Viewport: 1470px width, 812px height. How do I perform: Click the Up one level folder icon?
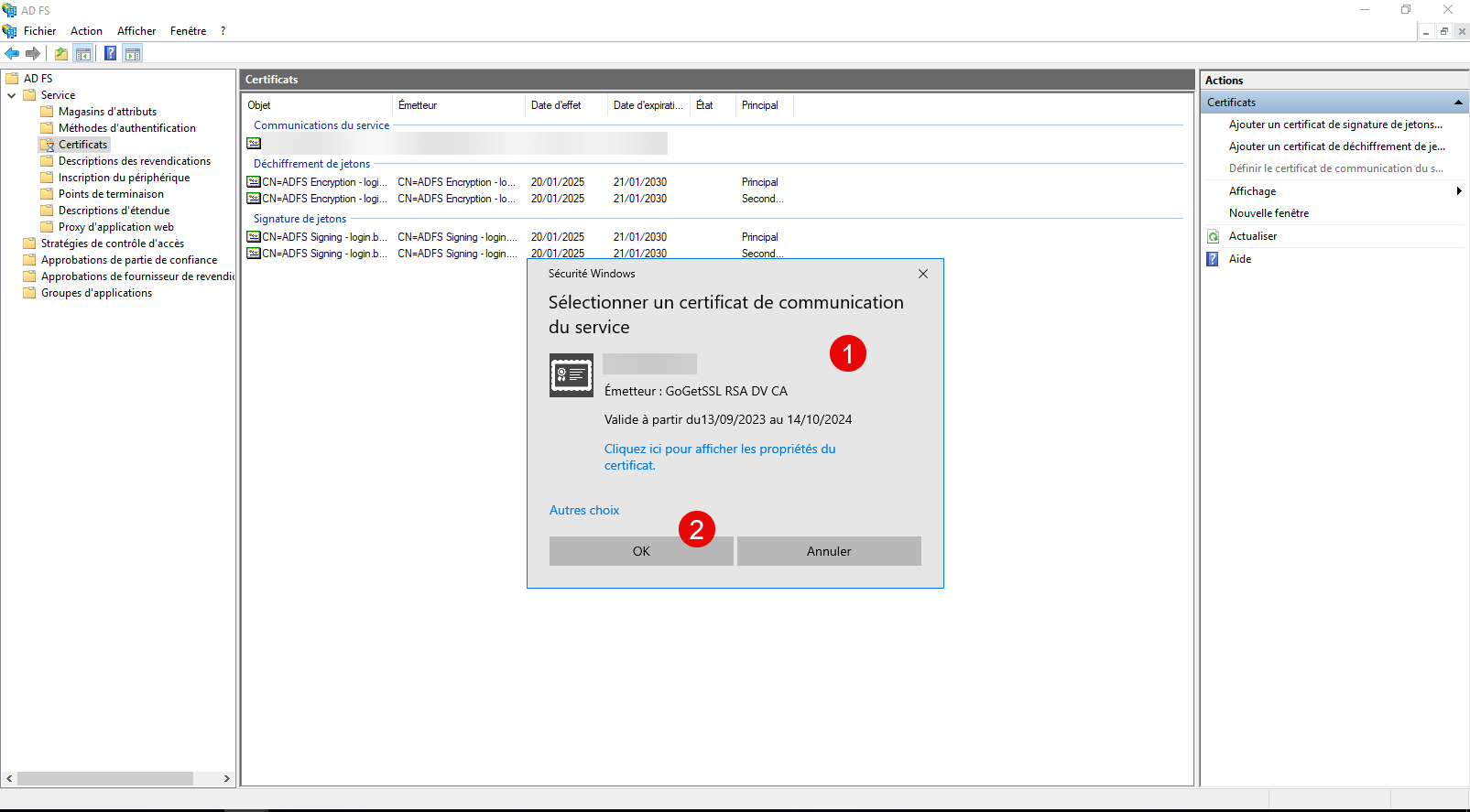tap(60, 53)
